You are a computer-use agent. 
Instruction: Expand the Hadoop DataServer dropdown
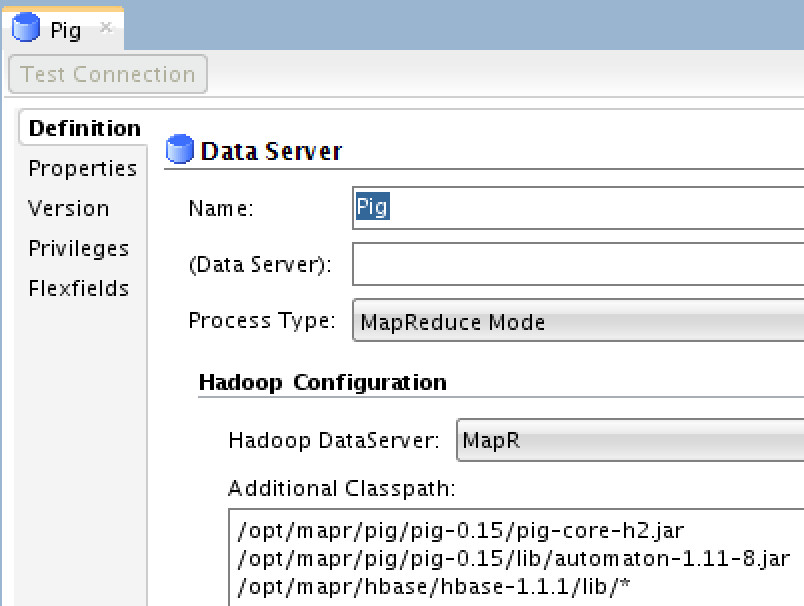point(630,440)
